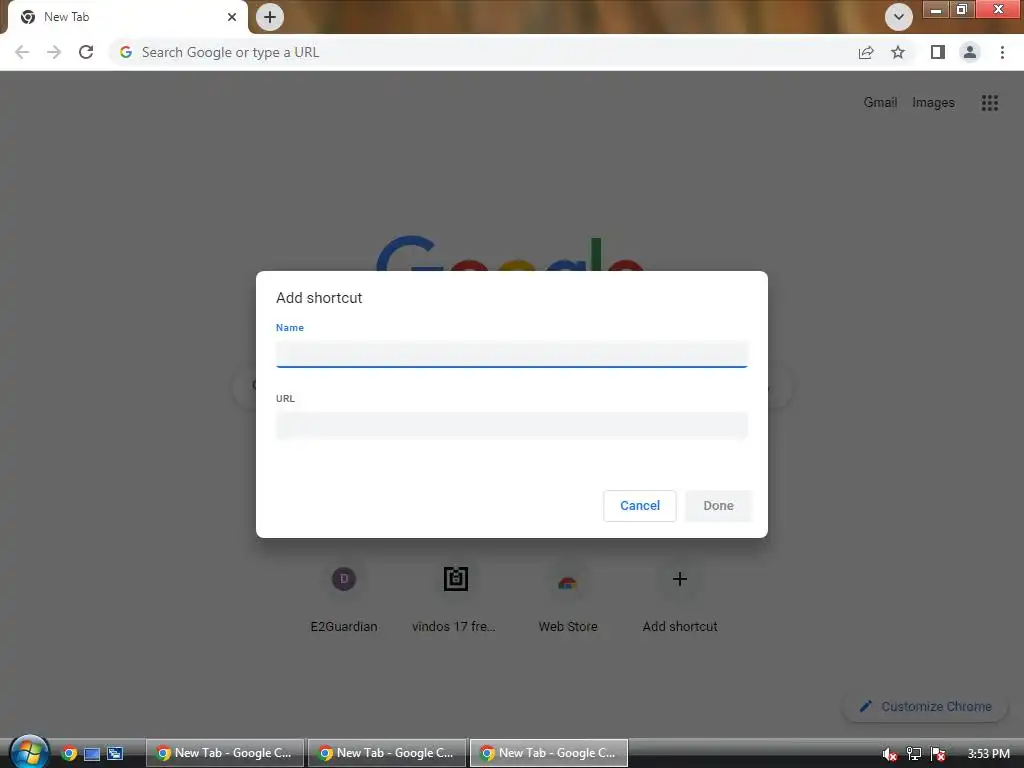The width and height of the screenshot is (1024, 768).
Task: Cancel the Add shortcut dialog
Action: pos(639,505)
